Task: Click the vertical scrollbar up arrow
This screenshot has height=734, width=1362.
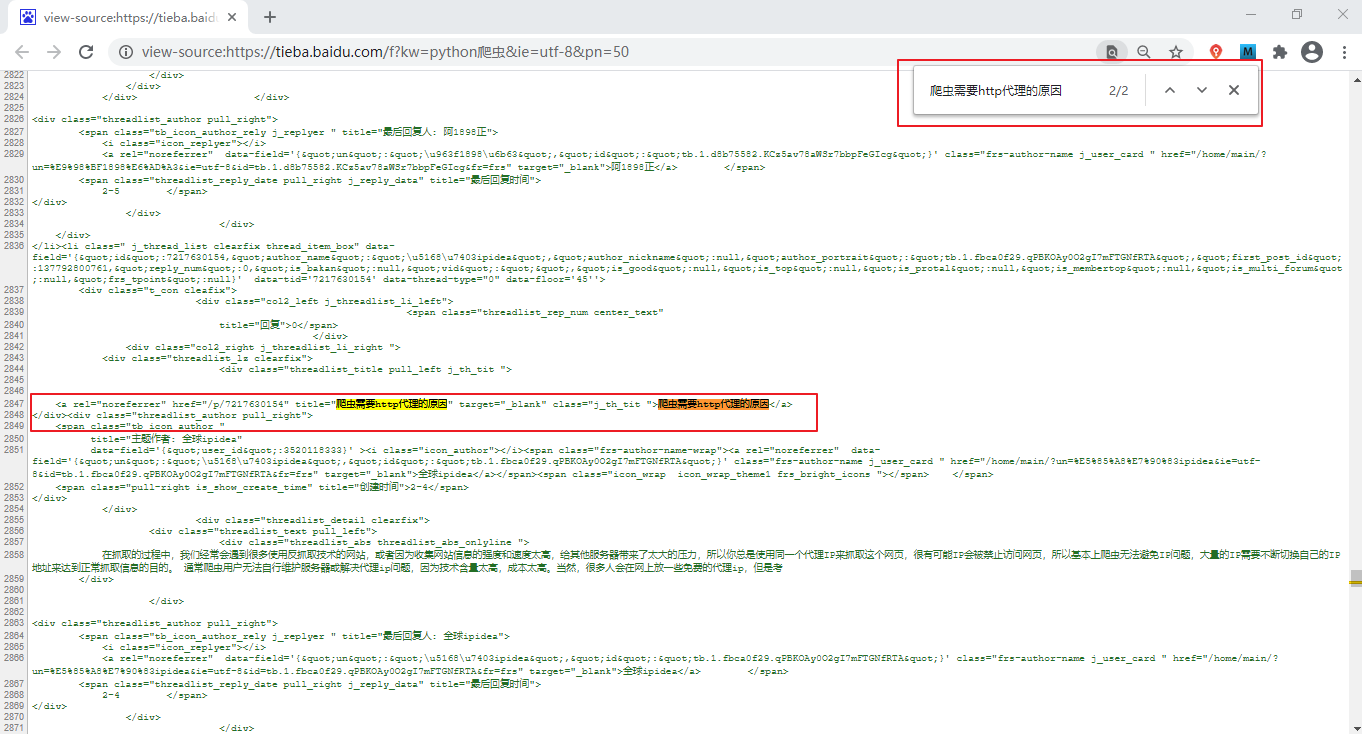Action: [x=1355, y=78]
